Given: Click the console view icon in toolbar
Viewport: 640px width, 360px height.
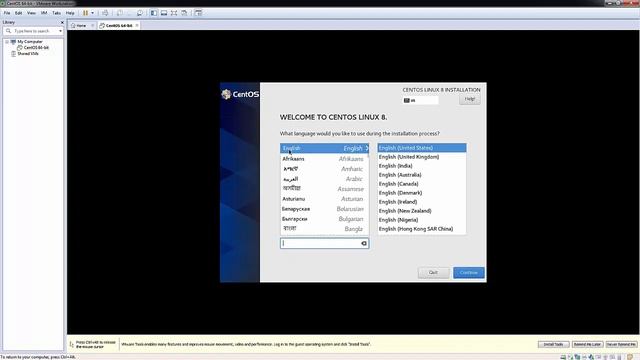Looking at the screenshot, I should pyautogui.click(x=198, y=13).
